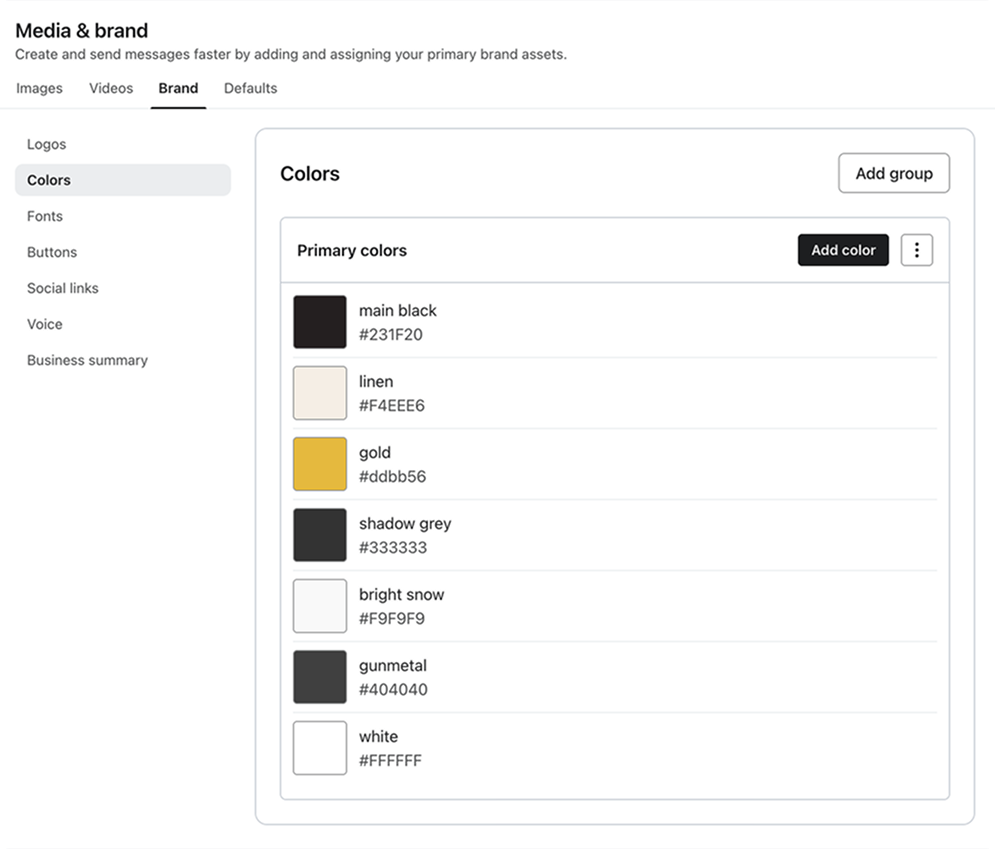Switch to the Images tab
The height and width of the screenshot is (849, 995).
(39, 88)
